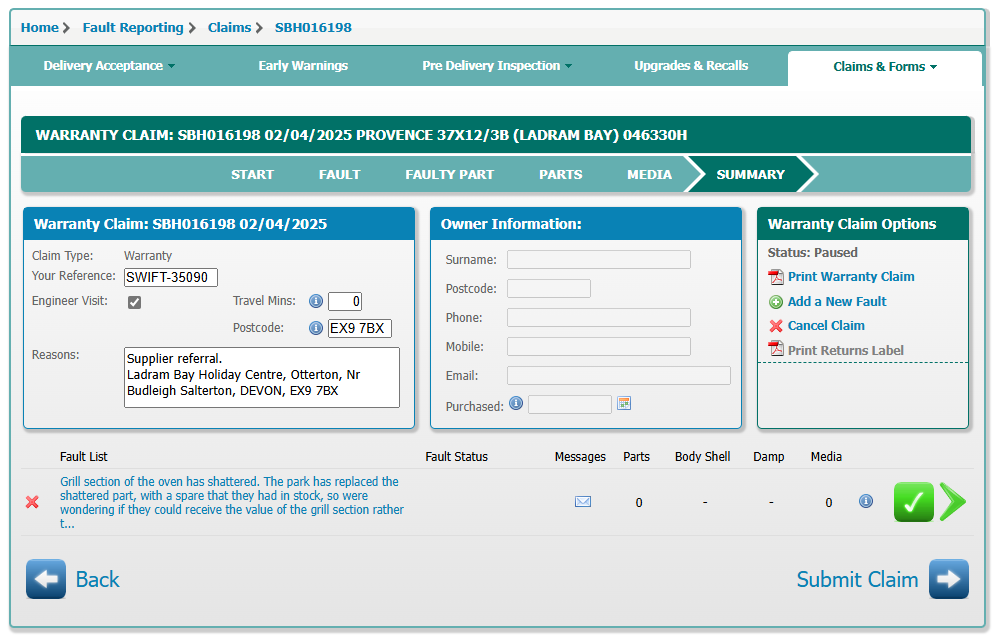
Task: Toggle the Engineer Visit checkbox
Action: coord(135,302)
